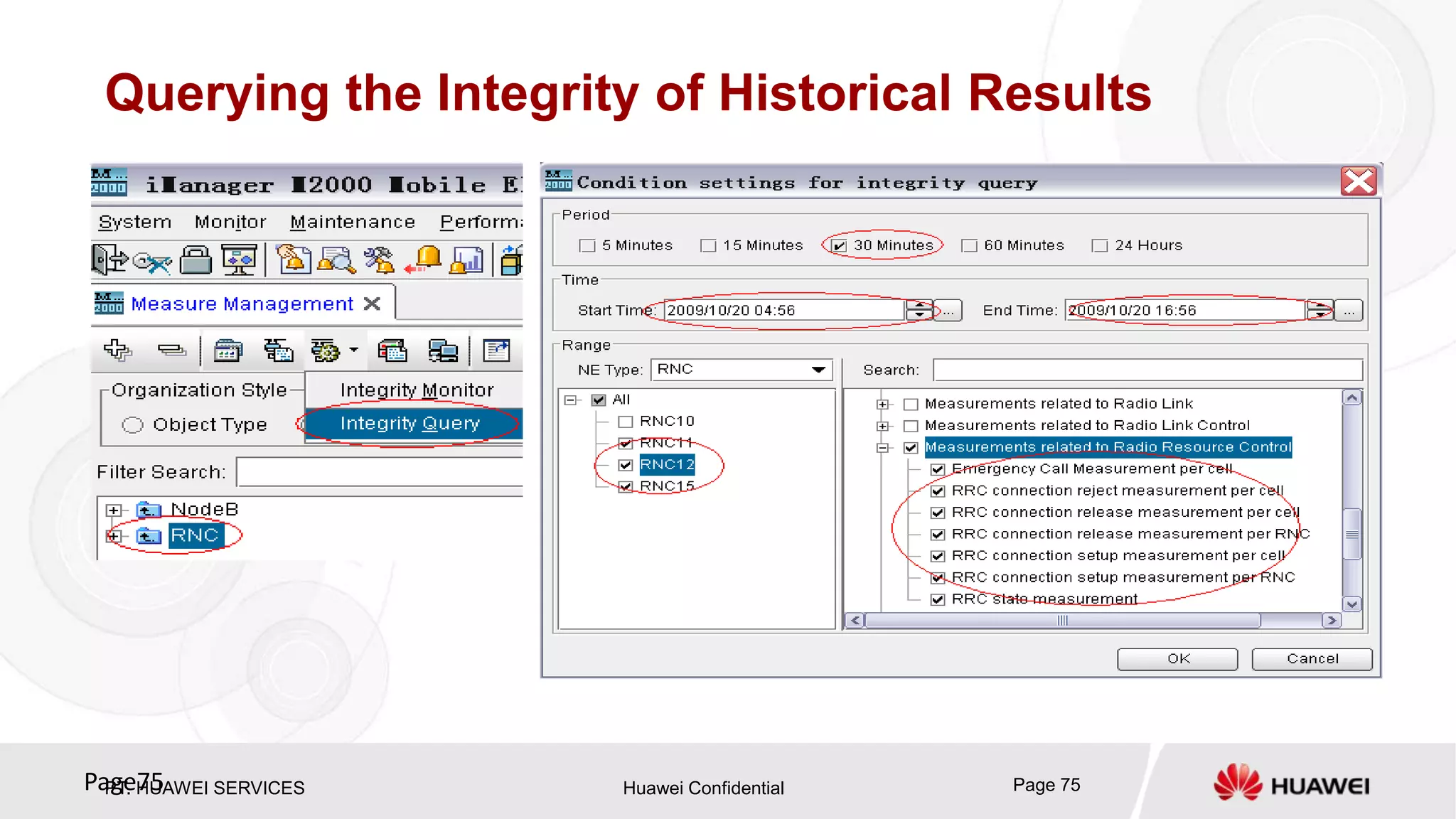Image resolution: width=1456 pixels, height=819 pixels.
Task: Check the 5 Minutes period checkbox
Action: click(x=587, y=246)
